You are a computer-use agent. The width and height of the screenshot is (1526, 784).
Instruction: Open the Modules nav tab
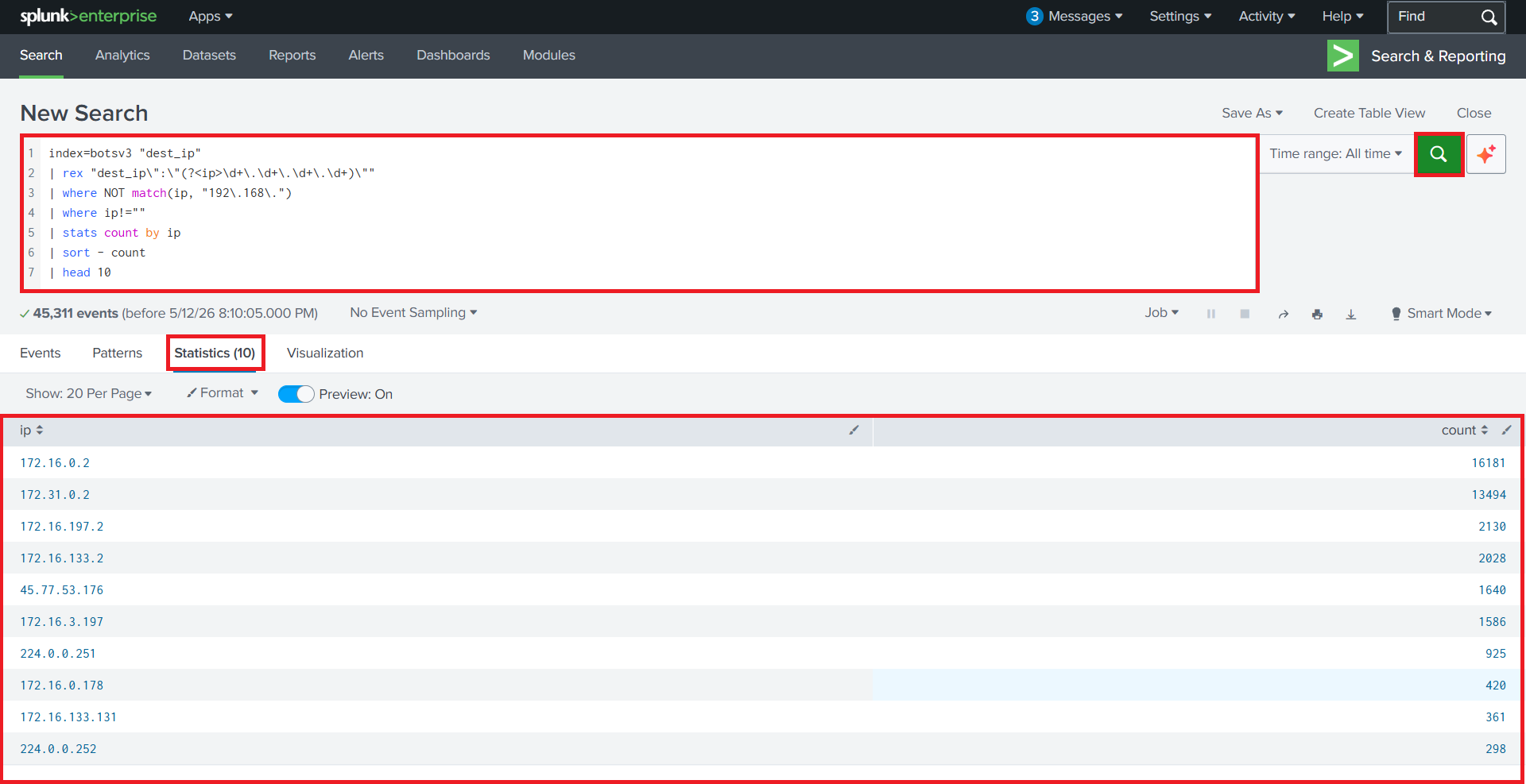549,56
